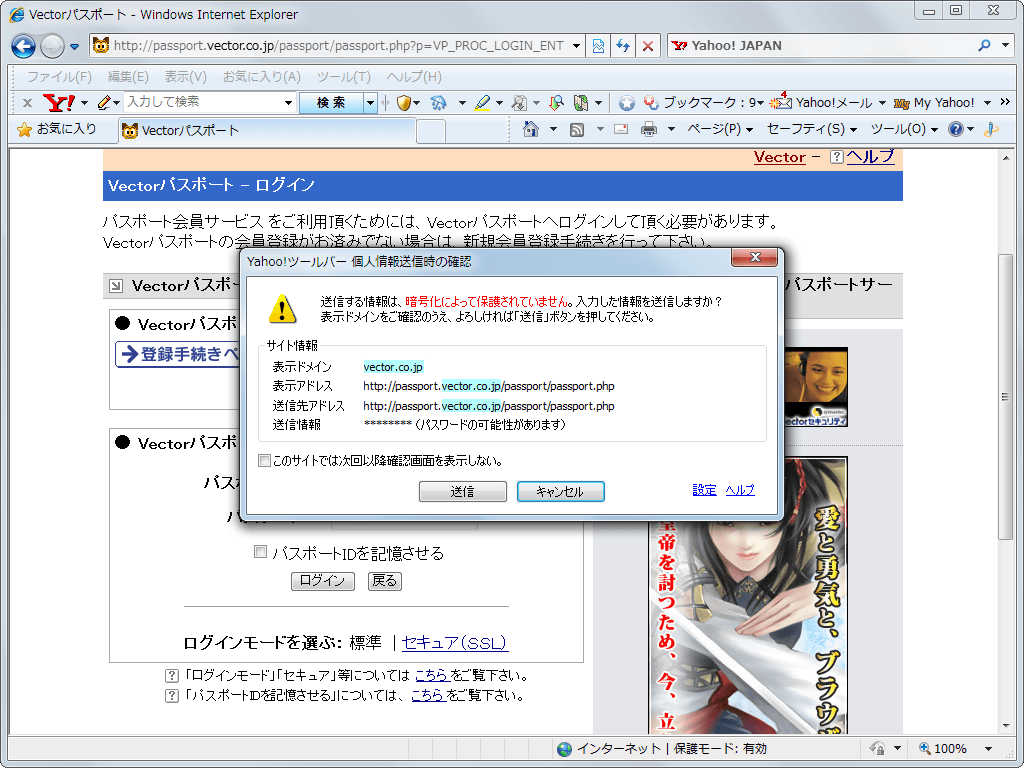Click the 送信 button in dialog

point(462,491)
